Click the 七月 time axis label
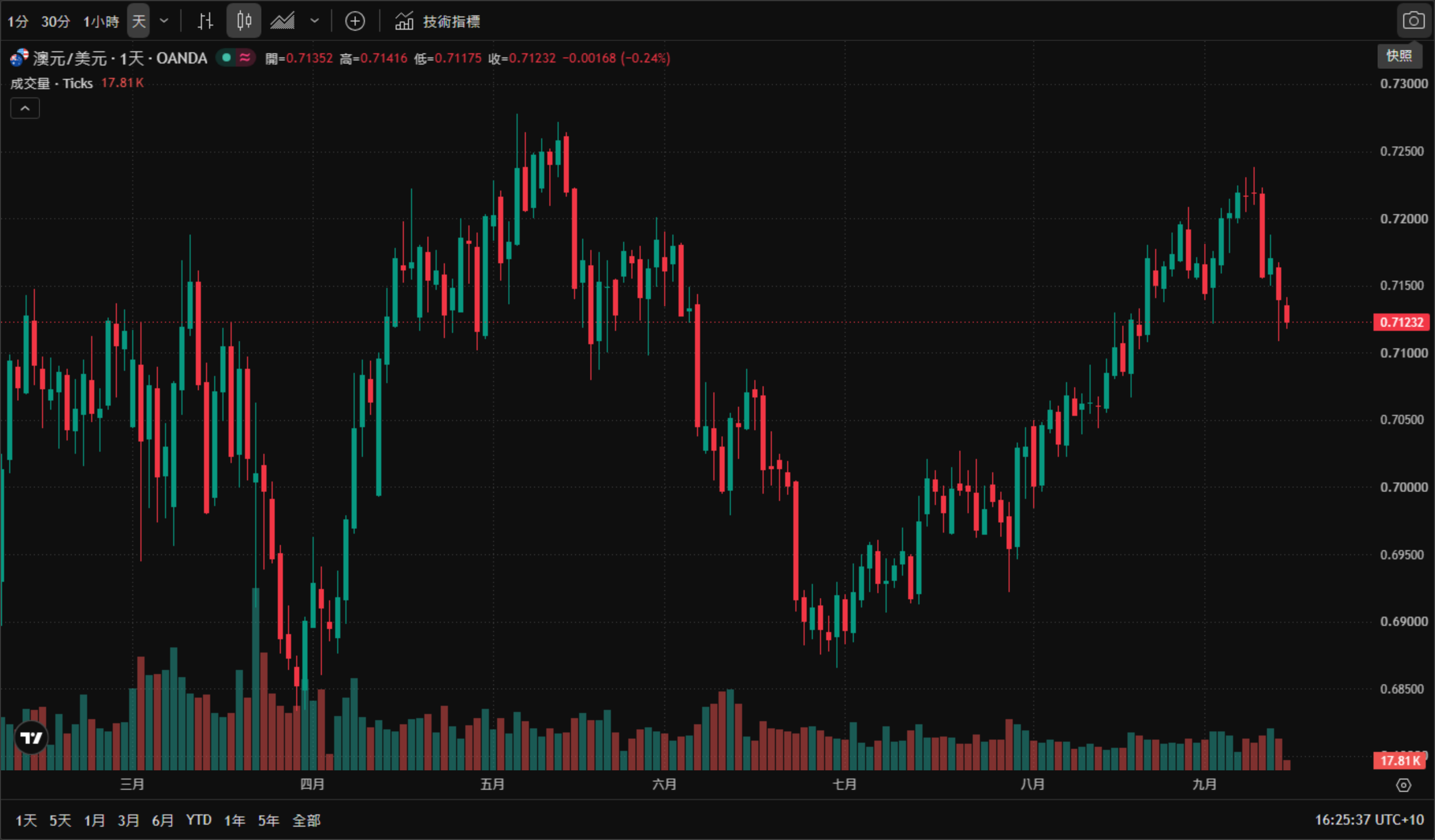Viewport: 1435px width, 840px height. pyautogui.click(x=845, y=784)
